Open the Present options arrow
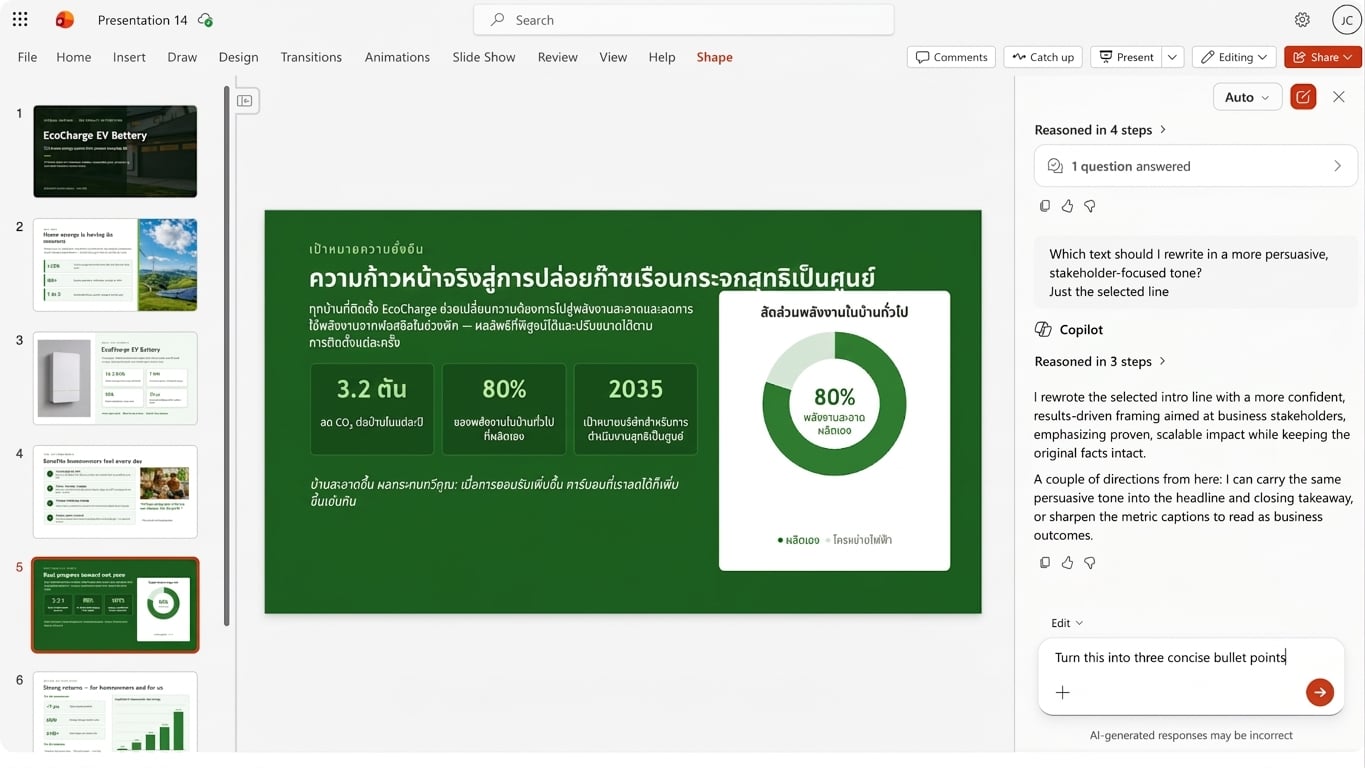 point(1173,57)
